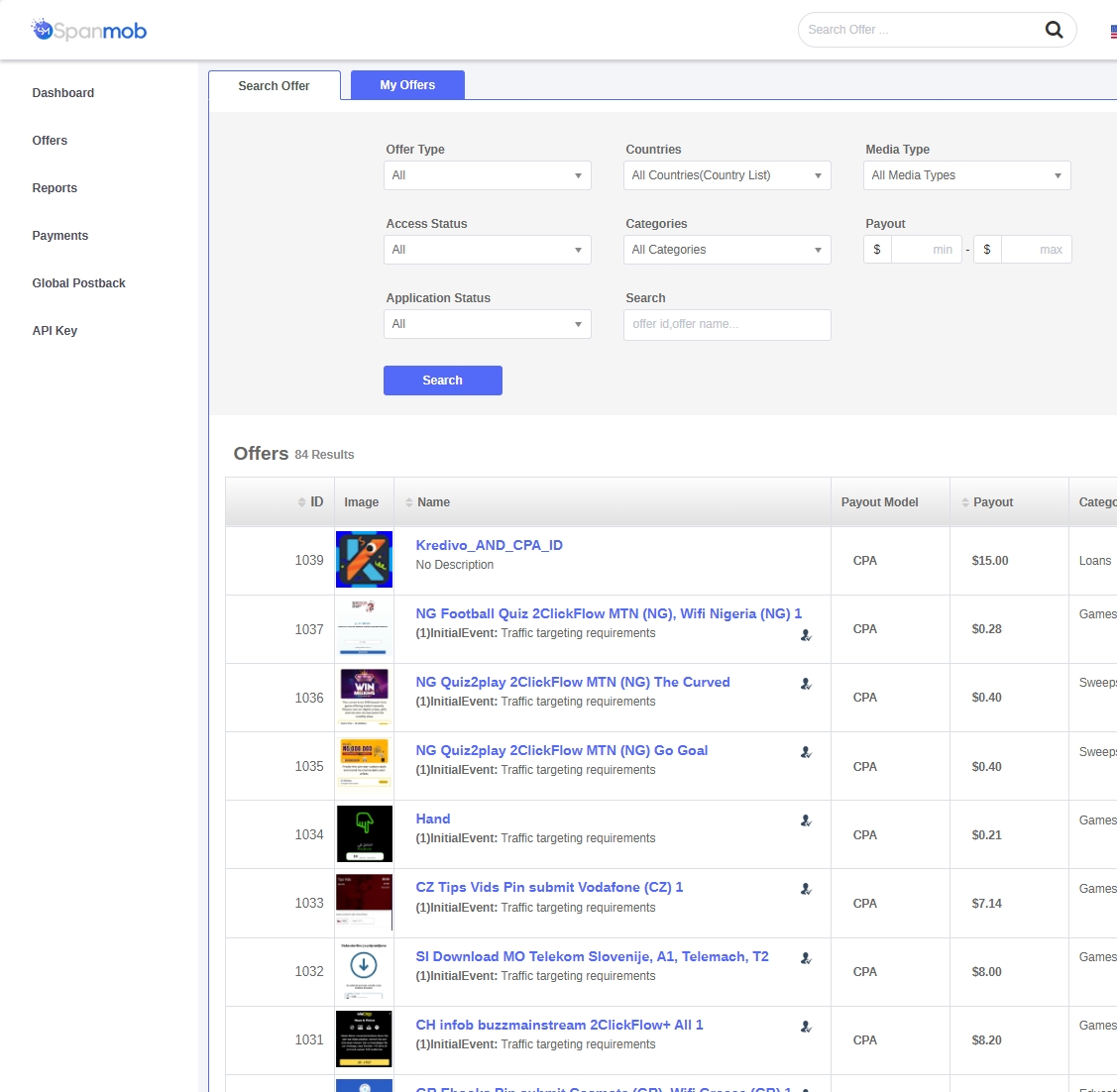Open the dark red thumbnail for offer 1033
This screenshot has height=1092, width=1117.
(364, 902)
